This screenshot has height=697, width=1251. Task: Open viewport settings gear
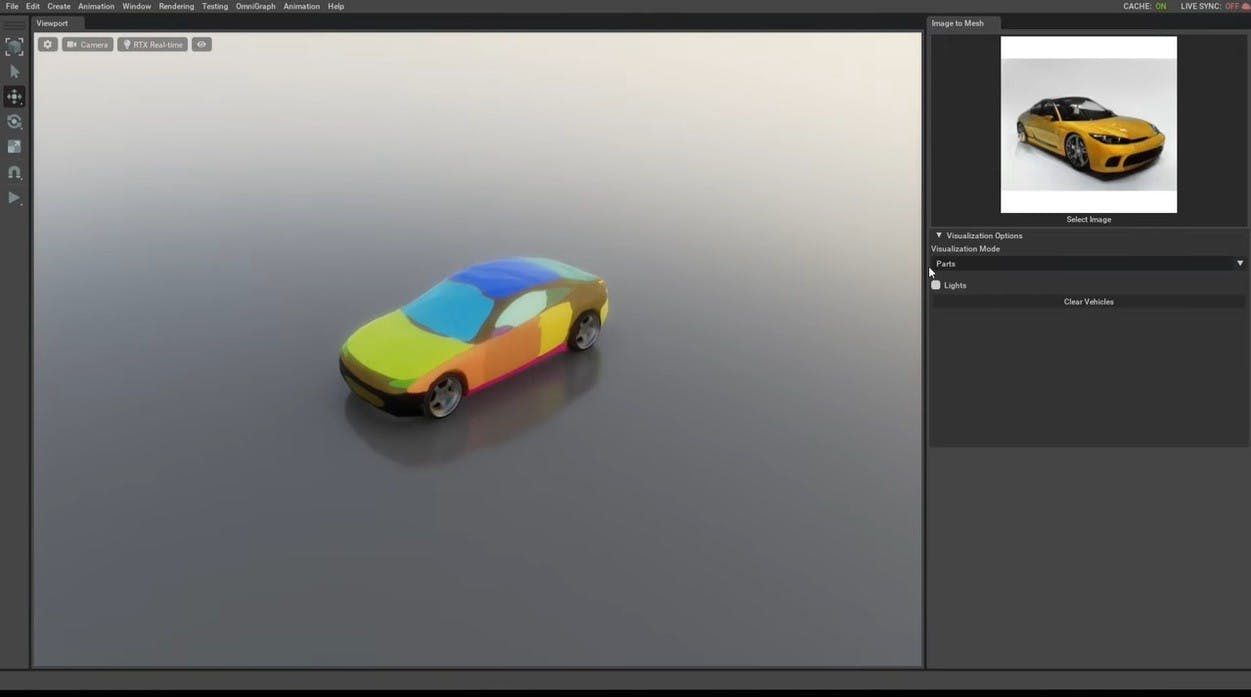click(x=47, y=45)
